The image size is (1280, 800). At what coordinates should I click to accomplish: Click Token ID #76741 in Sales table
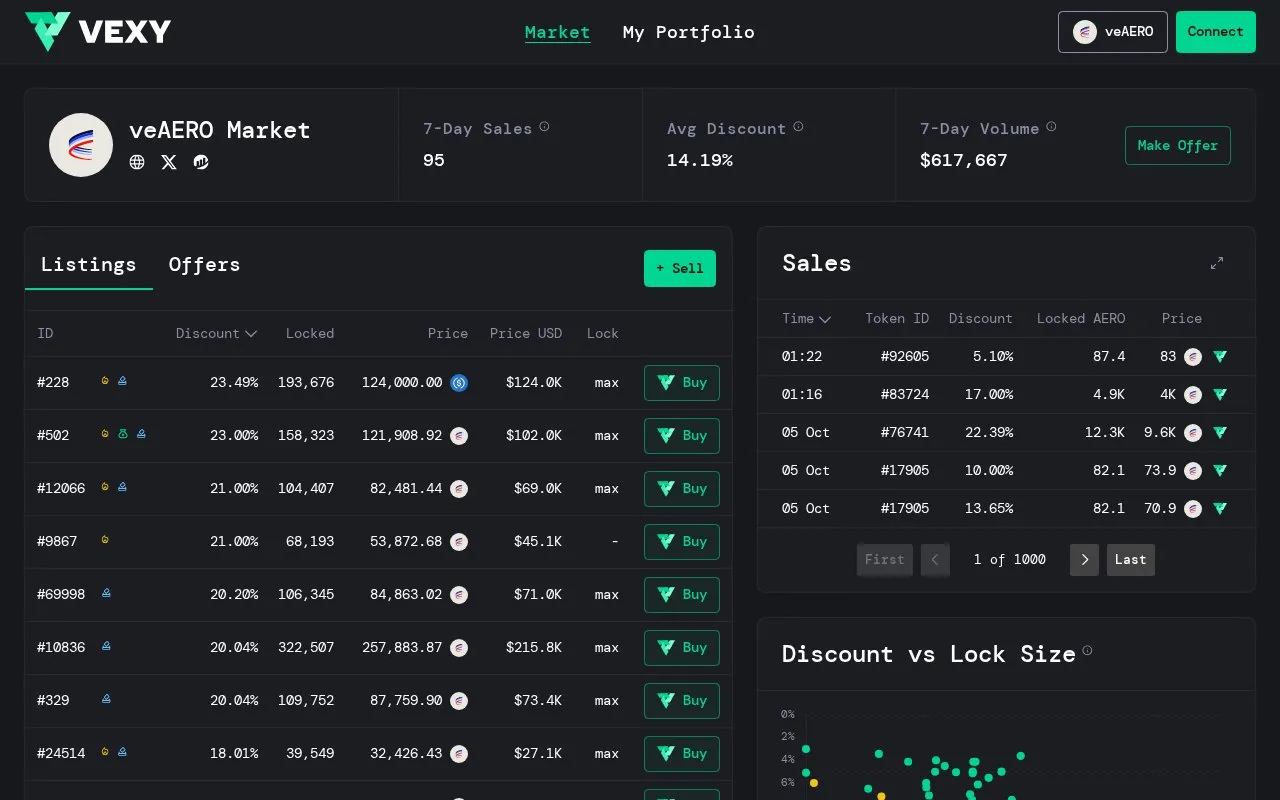click(x=905, y=432)
